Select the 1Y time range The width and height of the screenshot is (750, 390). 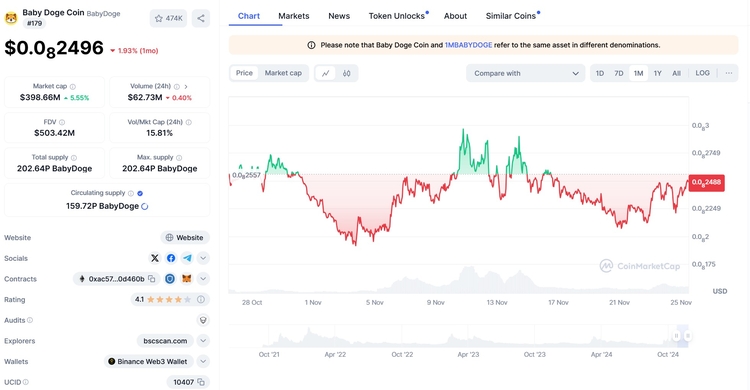tap(657, 73)
